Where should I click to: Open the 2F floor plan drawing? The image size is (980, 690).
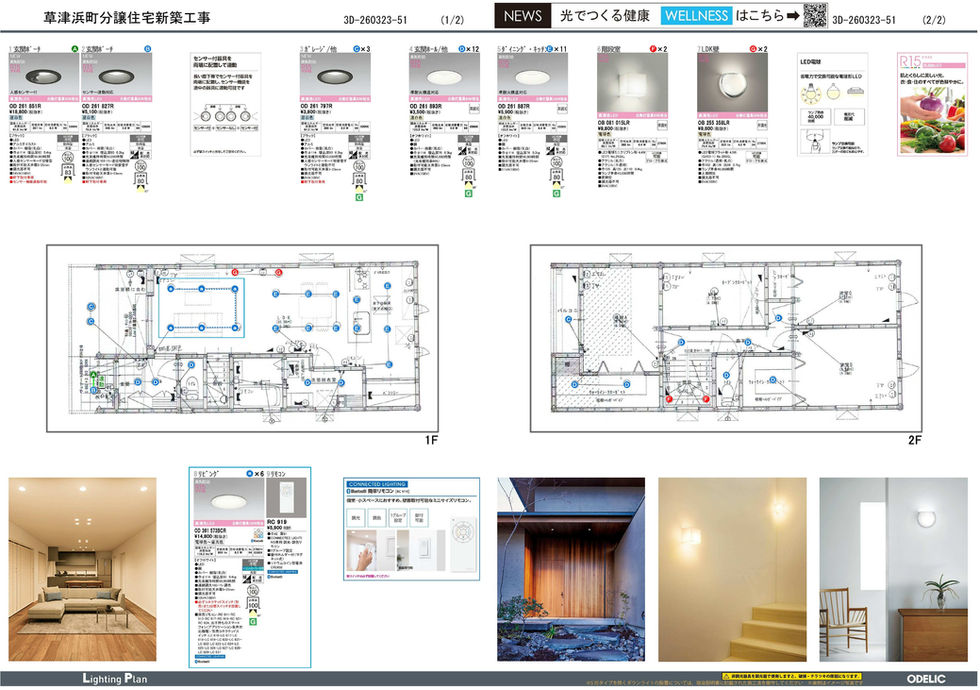pyautogui.click(x=726, y=338)
